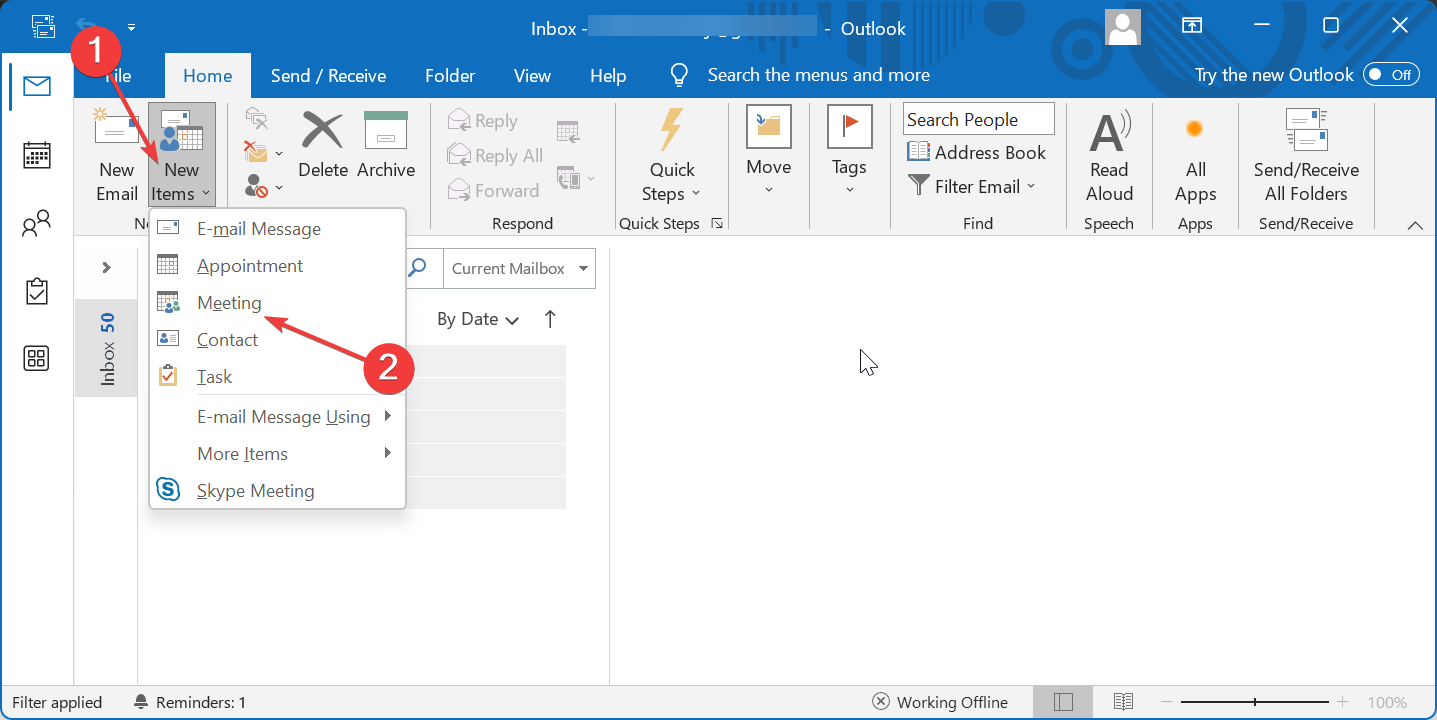
Task: Choose Skype Meeting from the menu
Action: click(x=277, y=491)
